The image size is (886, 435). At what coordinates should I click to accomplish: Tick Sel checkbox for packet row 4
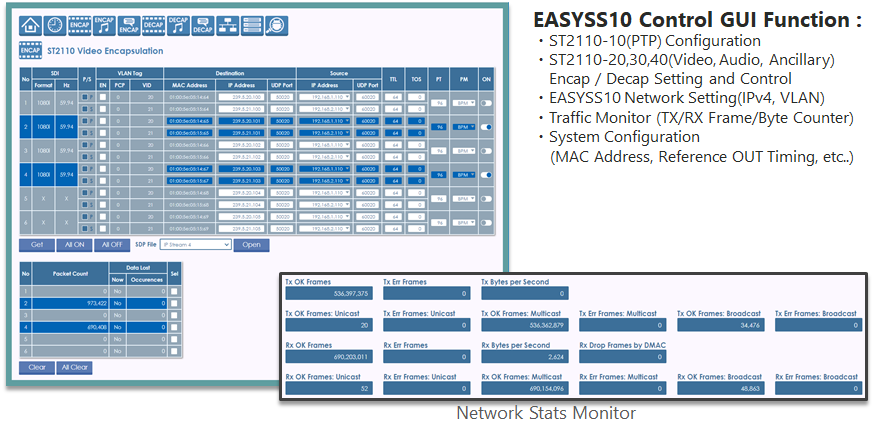click(175, 327)
